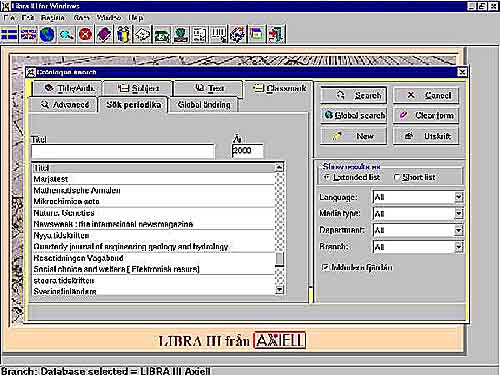Screen dimensions: 500x375
Task: Open the Edit menu
Action: [28, 17]
